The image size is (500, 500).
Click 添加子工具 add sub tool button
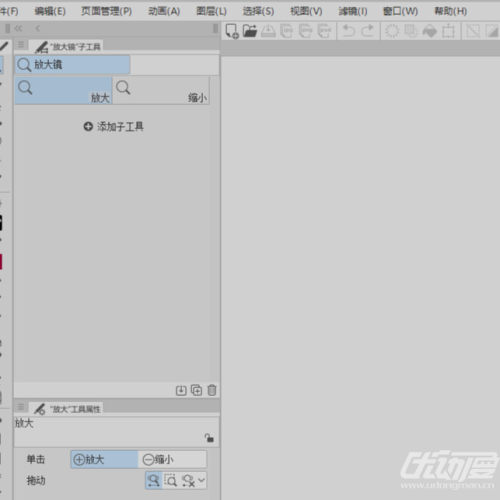(x=113, y=127)
